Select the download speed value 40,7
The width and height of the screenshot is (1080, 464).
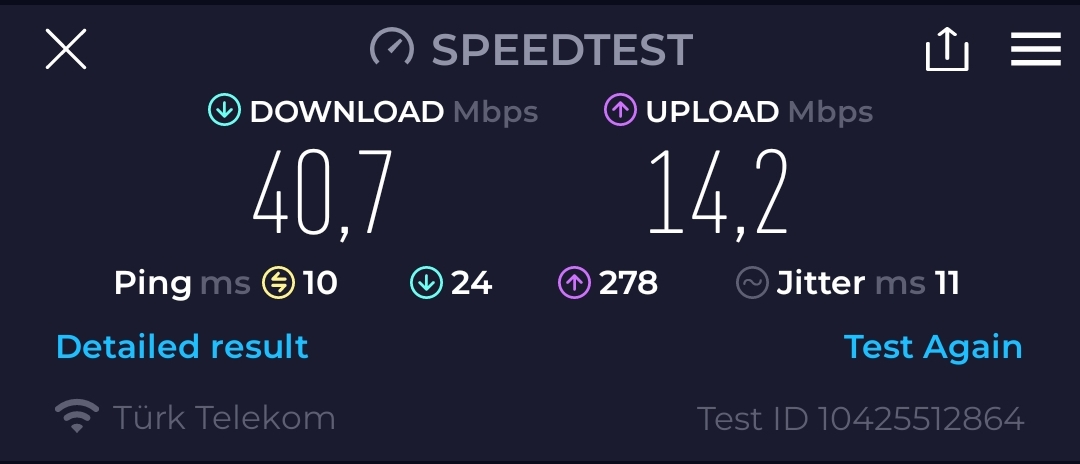(x=323, y=192)
